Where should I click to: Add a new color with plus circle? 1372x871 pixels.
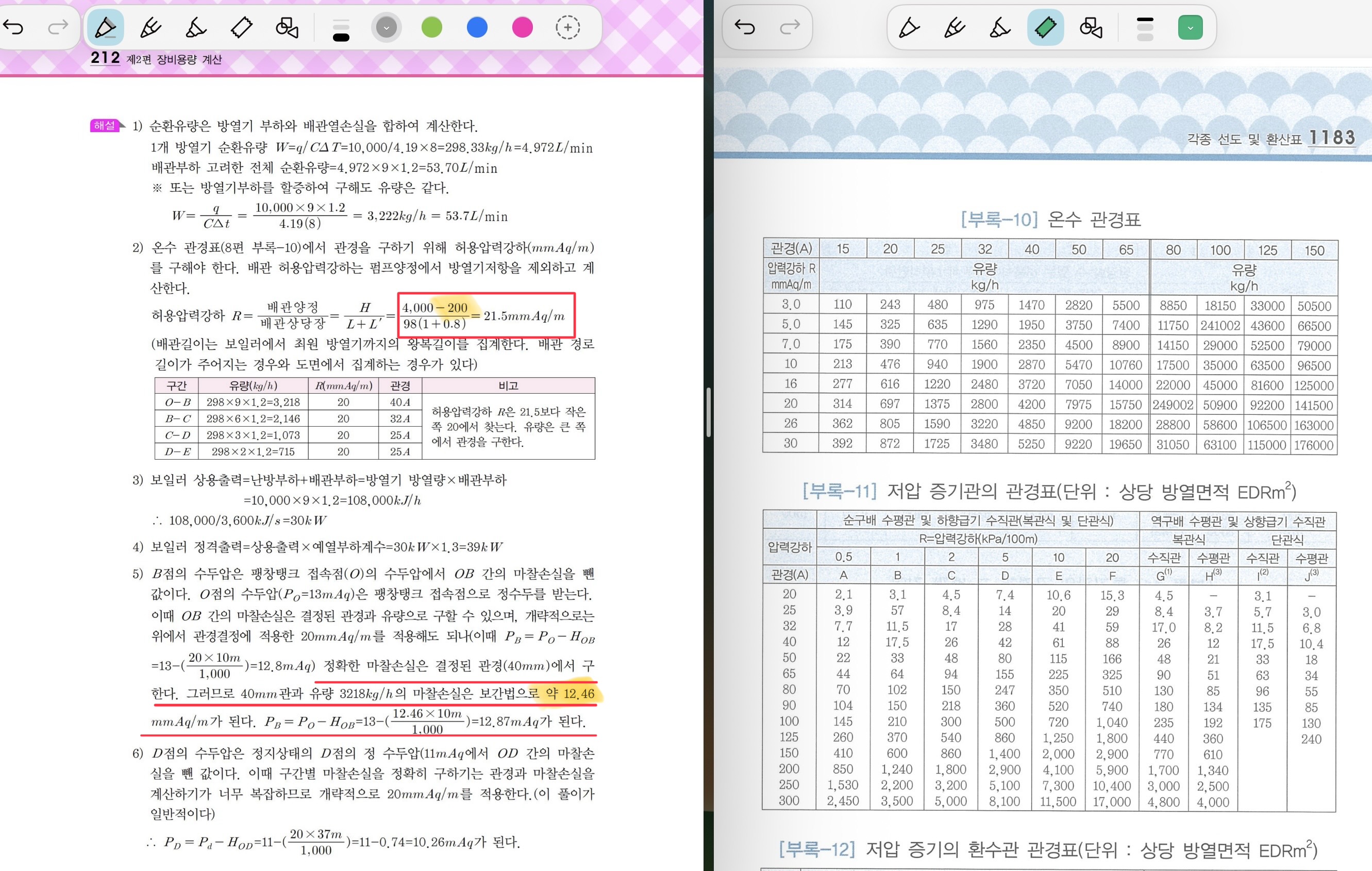(567, 27)
